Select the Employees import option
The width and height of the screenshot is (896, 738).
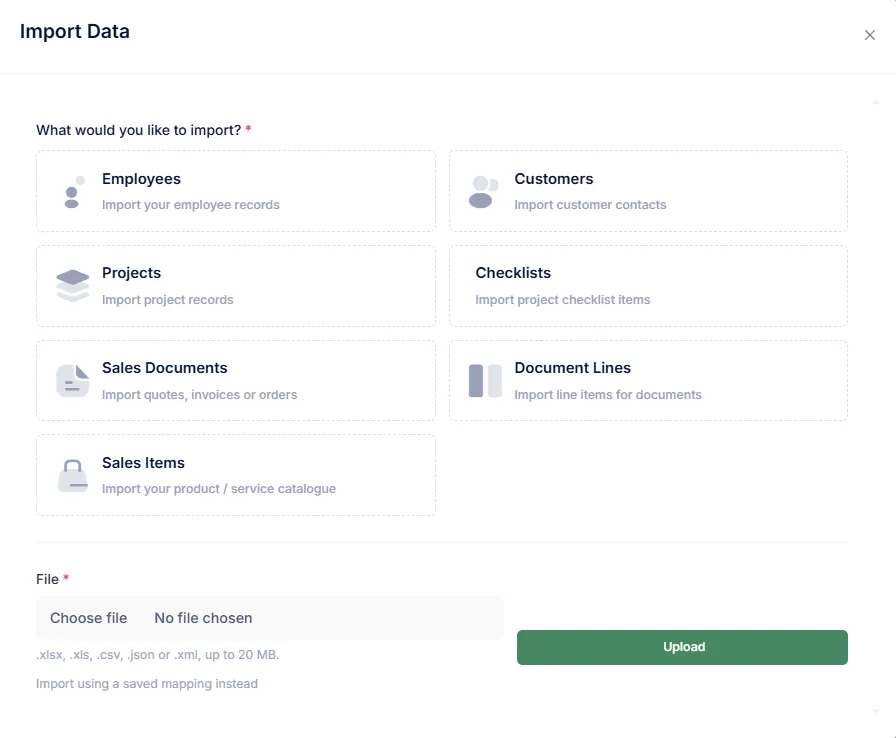coord(236,191)
